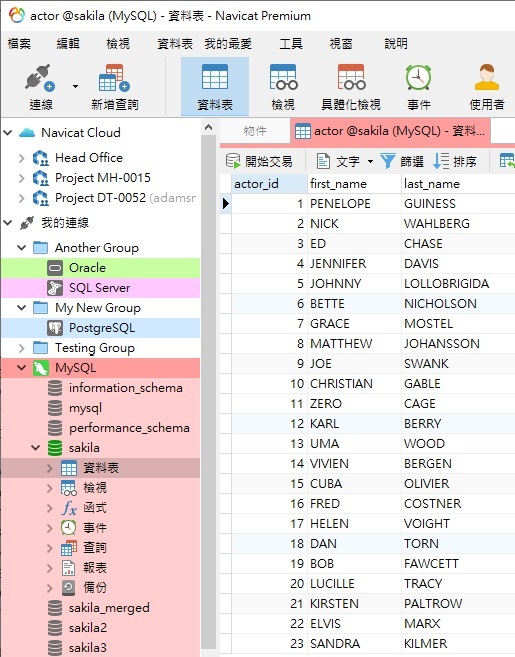Expand the Head Office project
The width and height of the screenshot is (515, 657).
22,158
